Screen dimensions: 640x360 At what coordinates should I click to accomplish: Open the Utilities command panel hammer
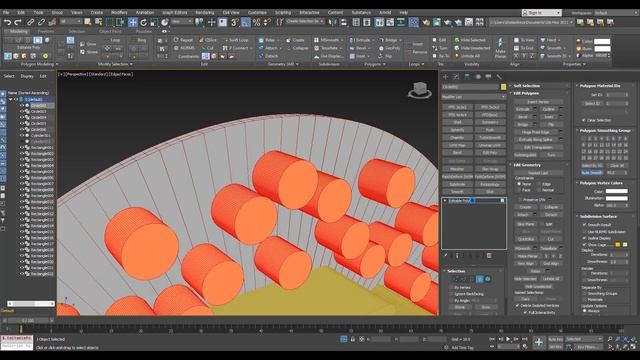[499, 77]
